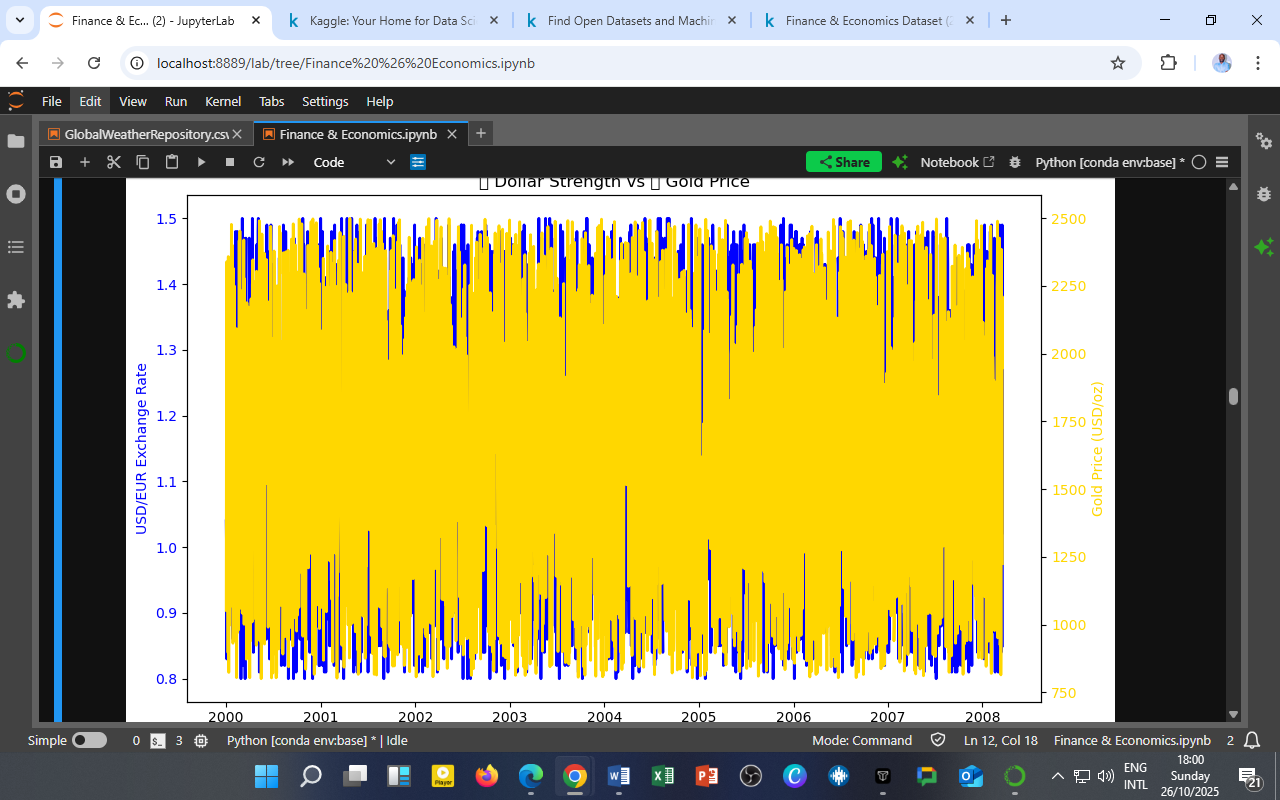Screen dimensions: 1280x800
Task: Open the property inspector gears icon
Action: coord(1264,142)
